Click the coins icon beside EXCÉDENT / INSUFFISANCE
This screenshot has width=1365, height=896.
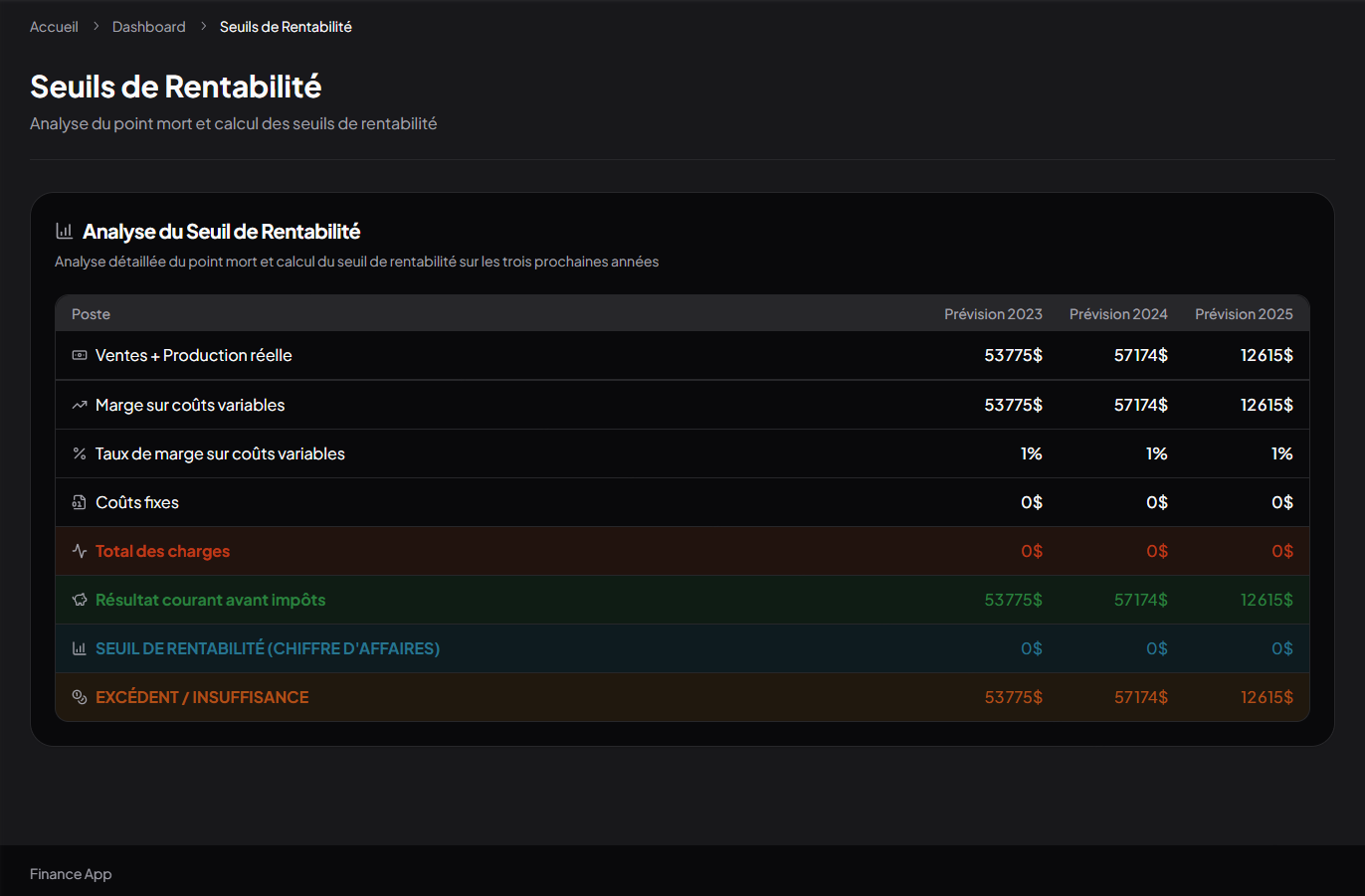(x=80, y=697)
